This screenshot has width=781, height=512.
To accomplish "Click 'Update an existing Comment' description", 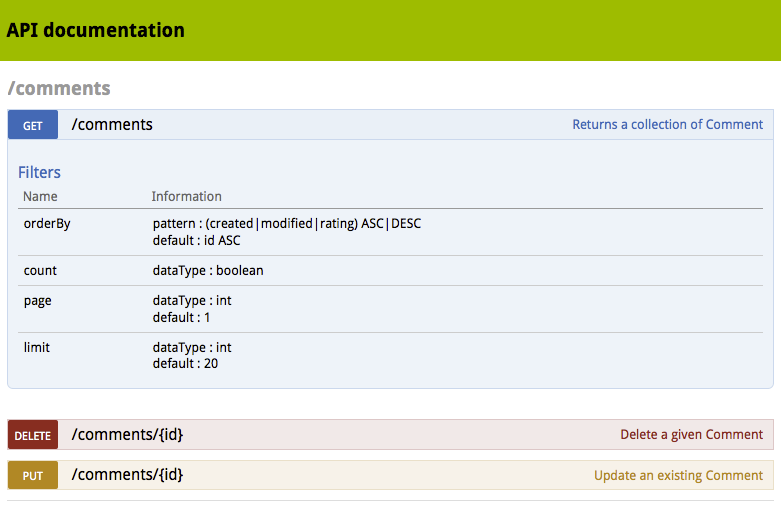I will (678, 475).
